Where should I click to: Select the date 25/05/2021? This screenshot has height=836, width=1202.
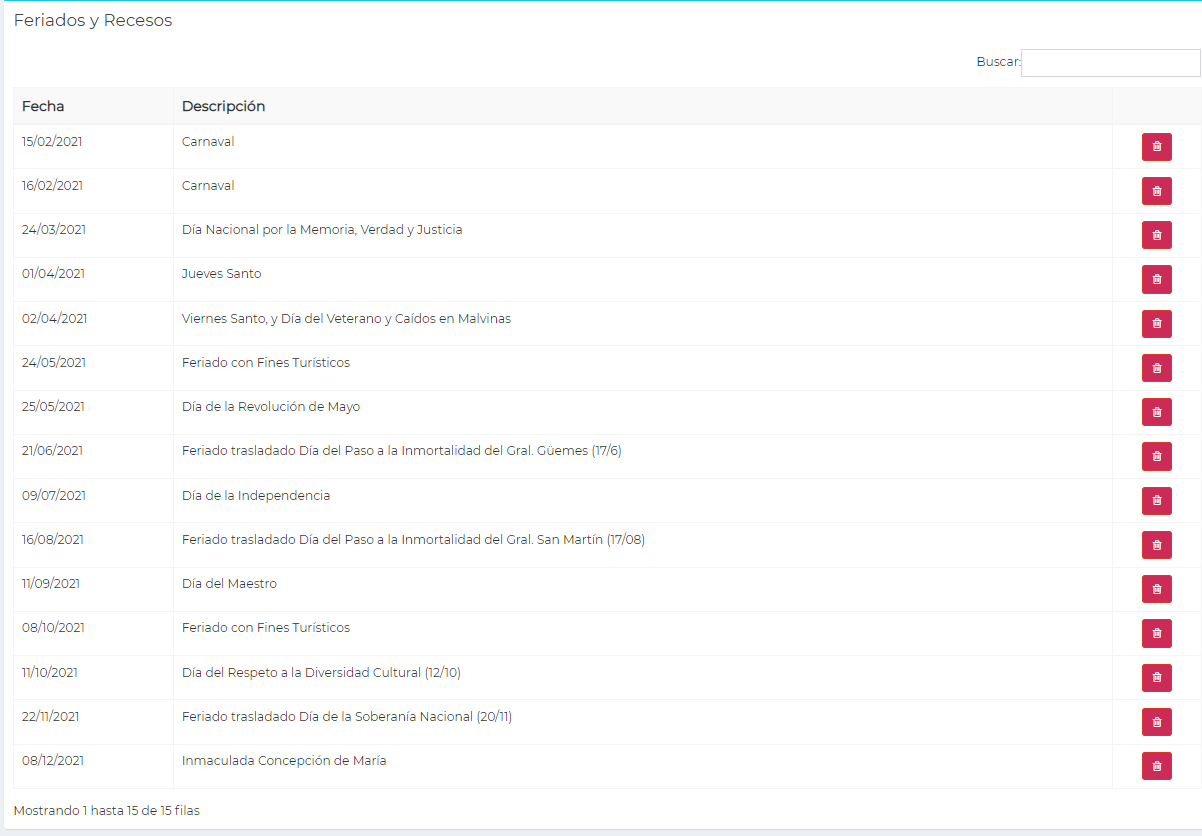click(x=54, y=407)
